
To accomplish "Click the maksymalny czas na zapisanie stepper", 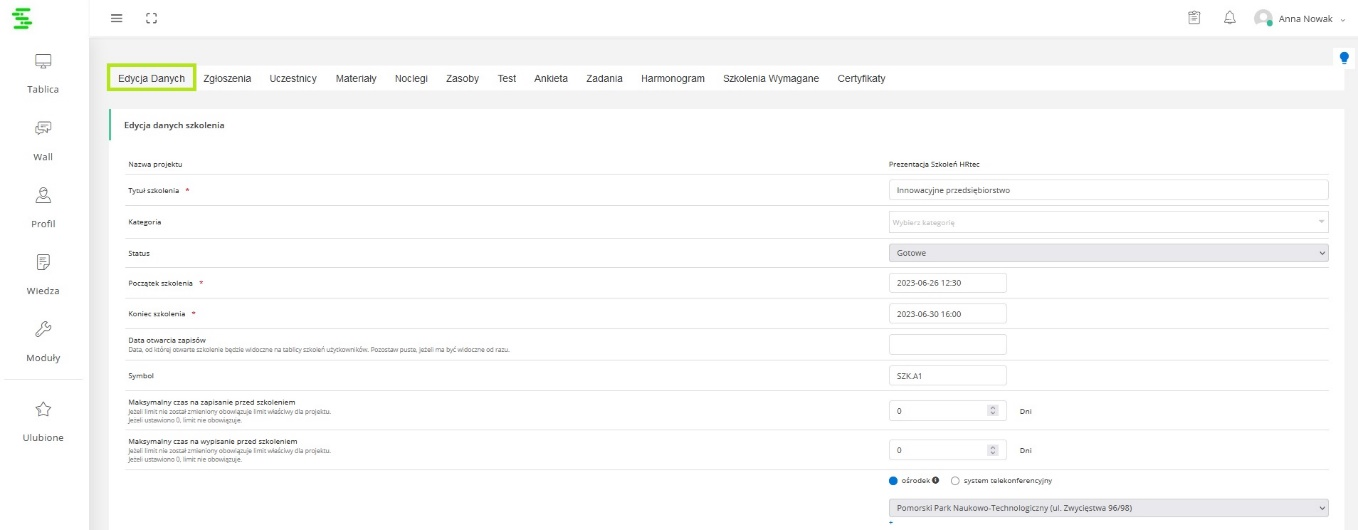I will click(992, 410).
